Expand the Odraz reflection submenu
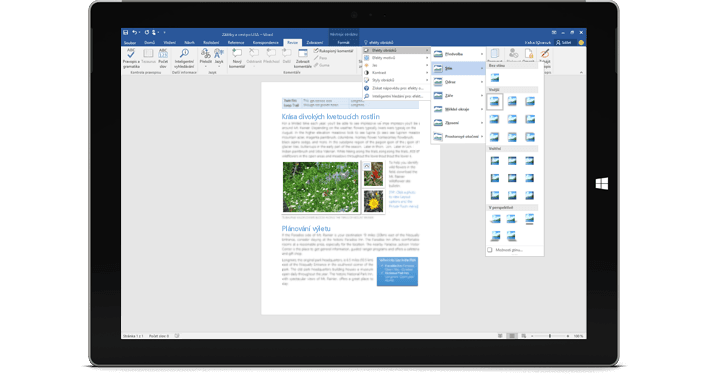 click(x=458, y=82)
